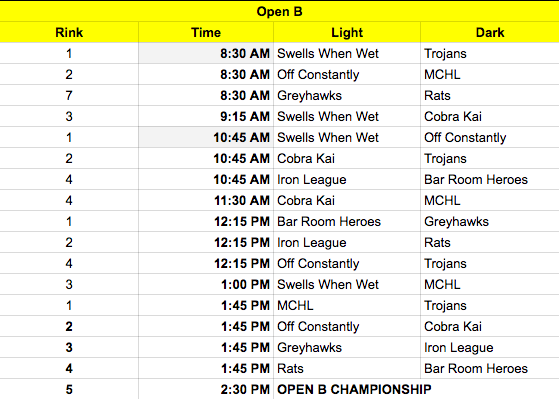
Task: Click the Rink column header
Action: 69,32
